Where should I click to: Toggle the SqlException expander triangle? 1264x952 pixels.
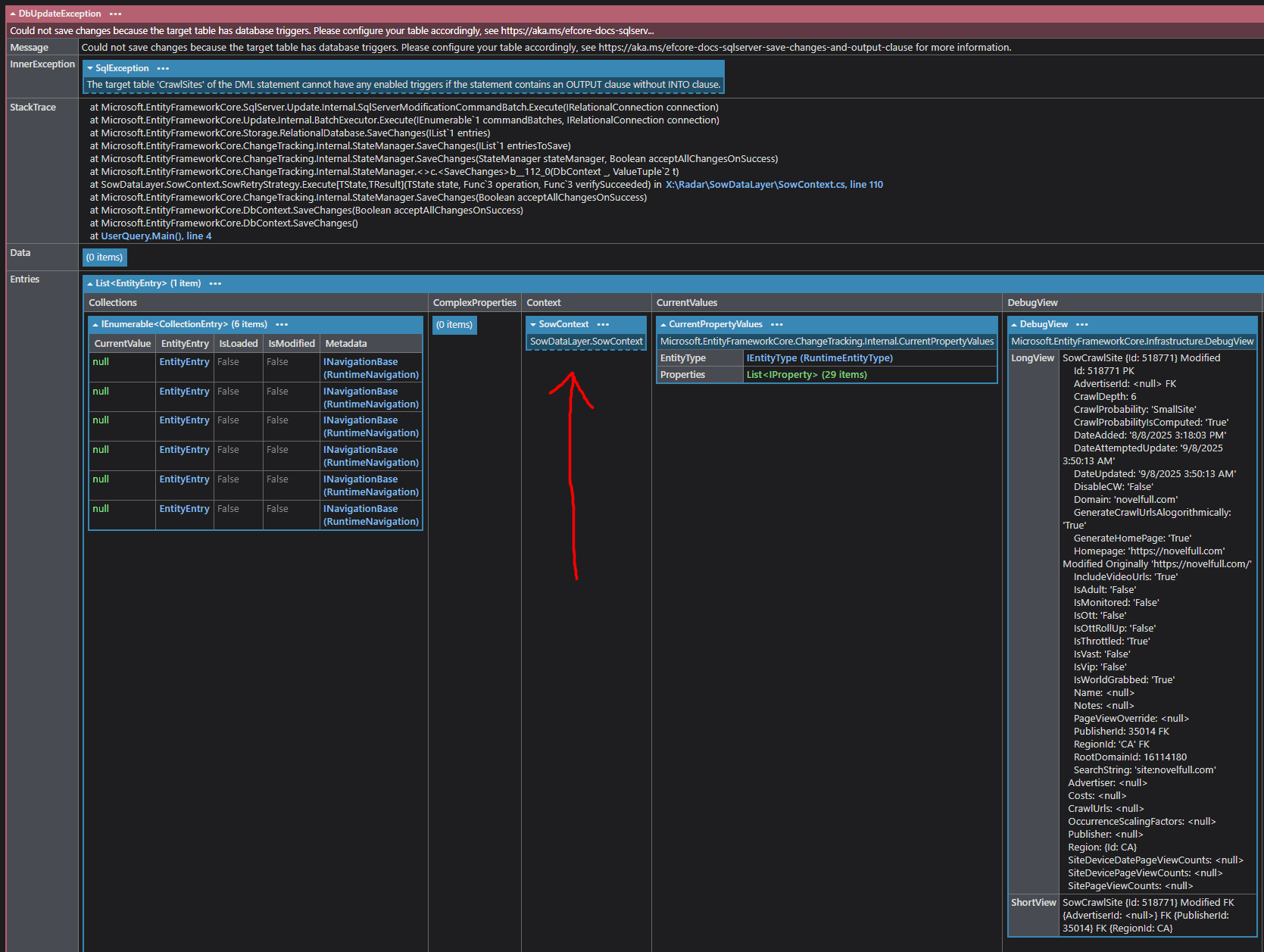pyautogui.click(x=90, y=68)
